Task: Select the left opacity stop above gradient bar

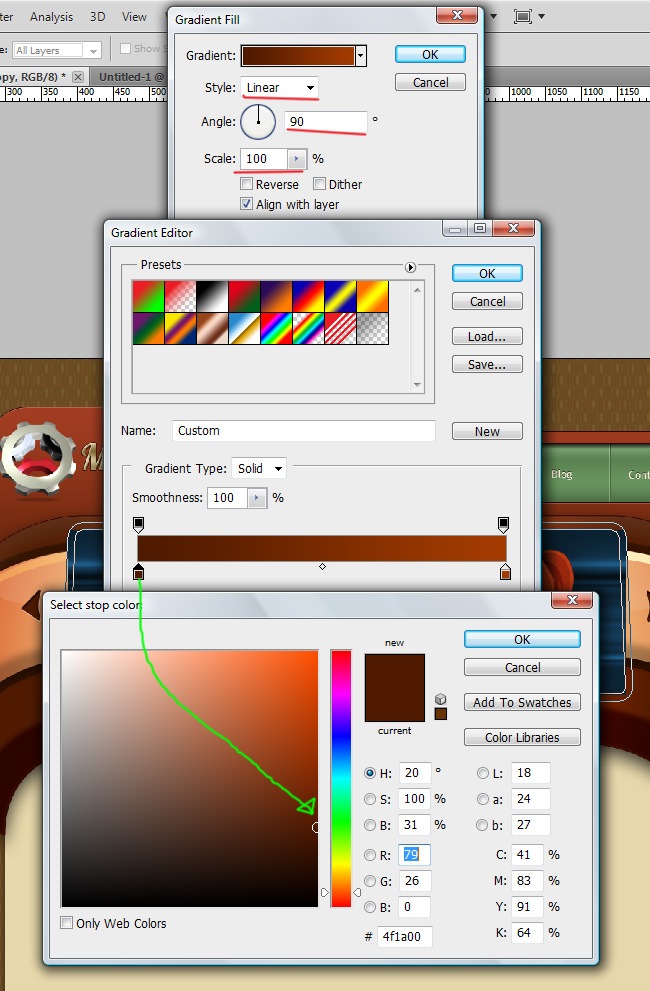Action: coord(138,524)
